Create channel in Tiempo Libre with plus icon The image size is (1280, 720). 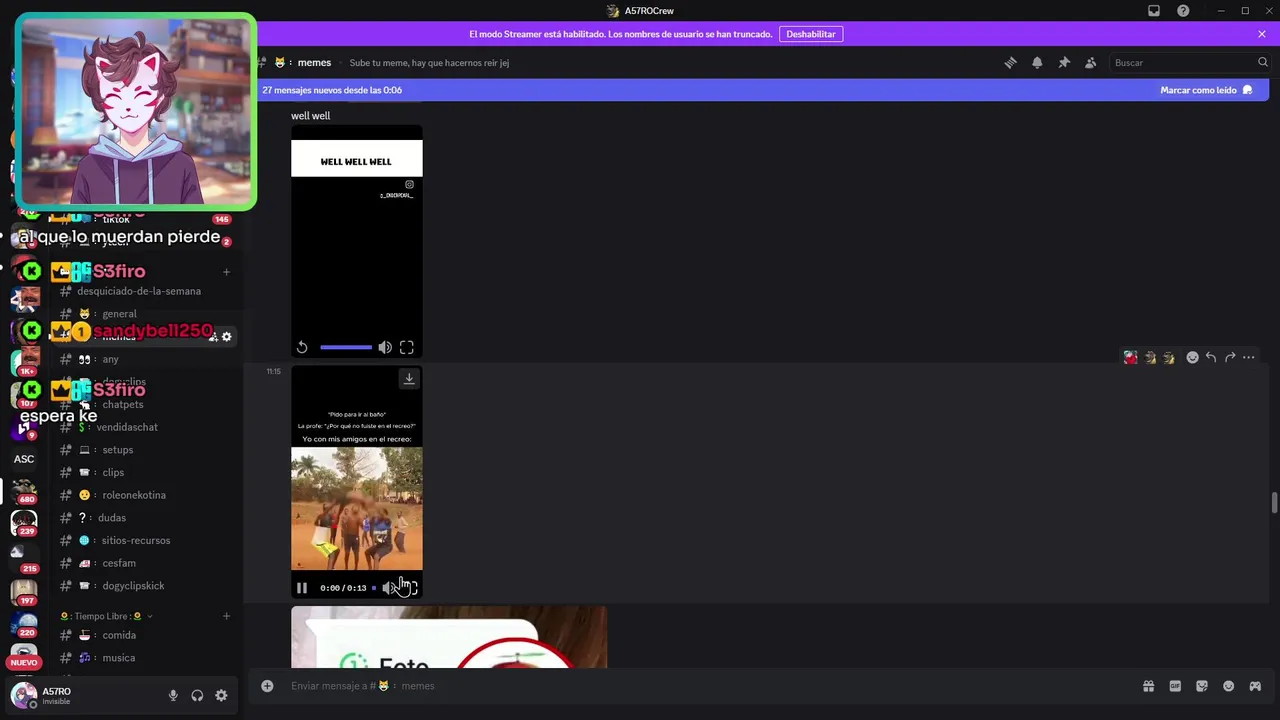(x=226, y=616)
